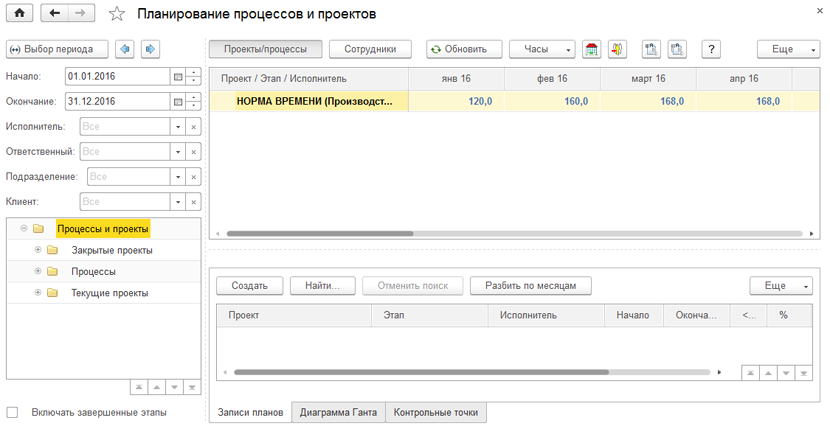Click Разбить по месяцам button
Viewport: 830px width, 426px height.
pos(531,286)
